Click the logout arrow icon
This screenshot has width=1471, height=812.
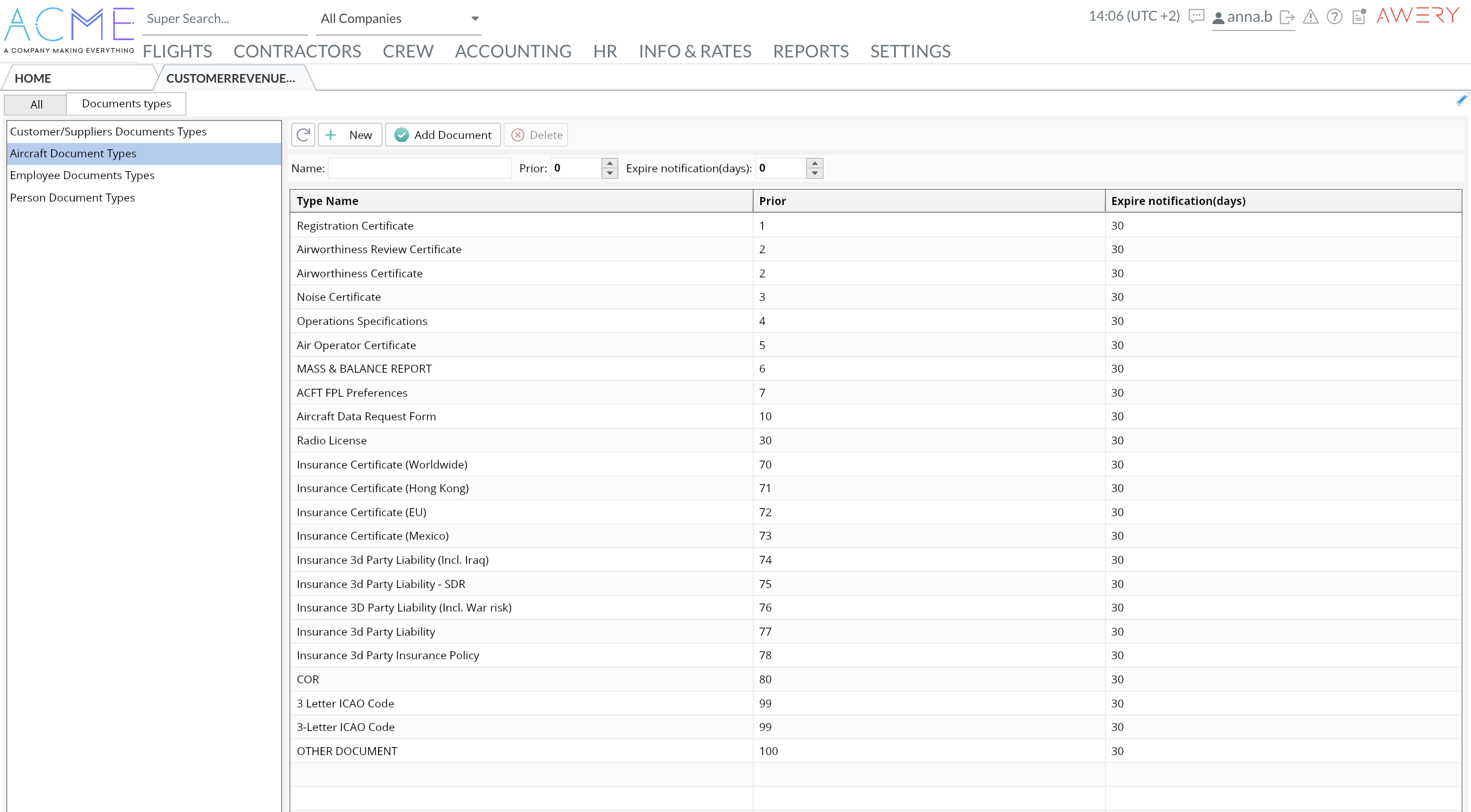pos(1287,17)
